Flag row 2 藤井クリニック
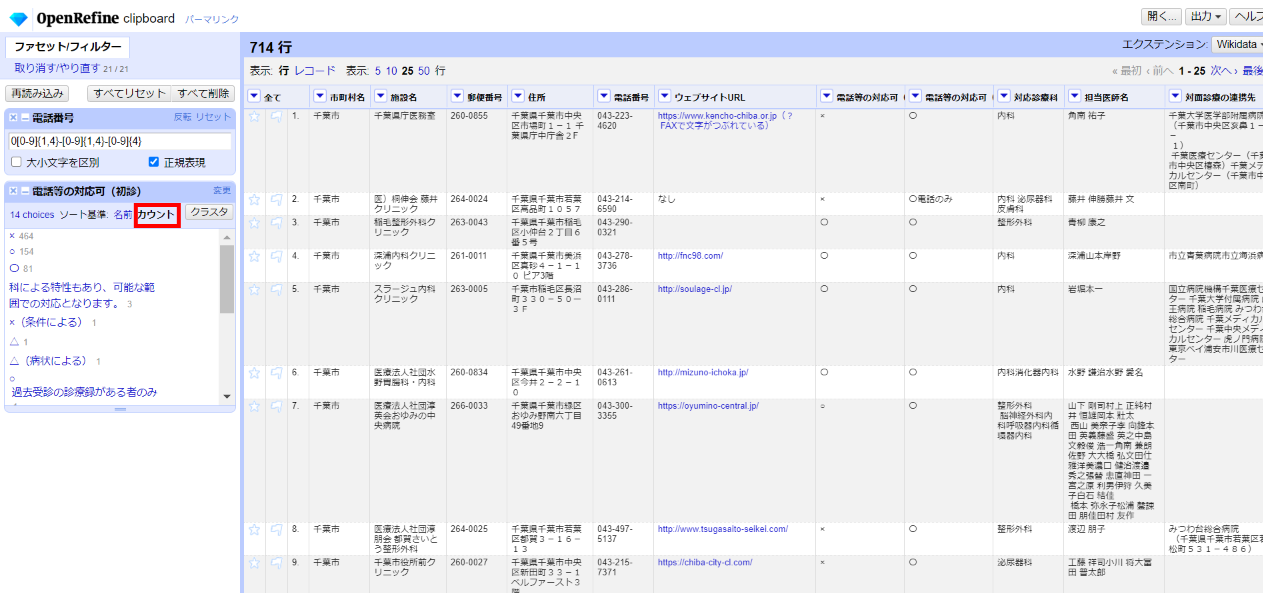 [276, 199]
